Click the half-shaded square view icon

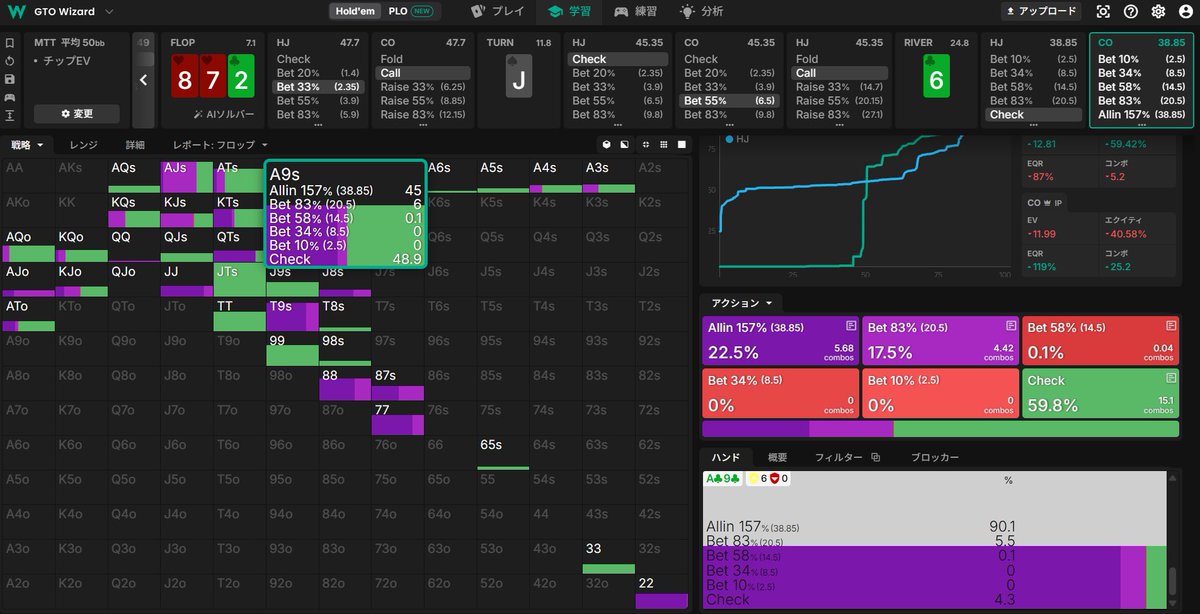click(624, 145)
